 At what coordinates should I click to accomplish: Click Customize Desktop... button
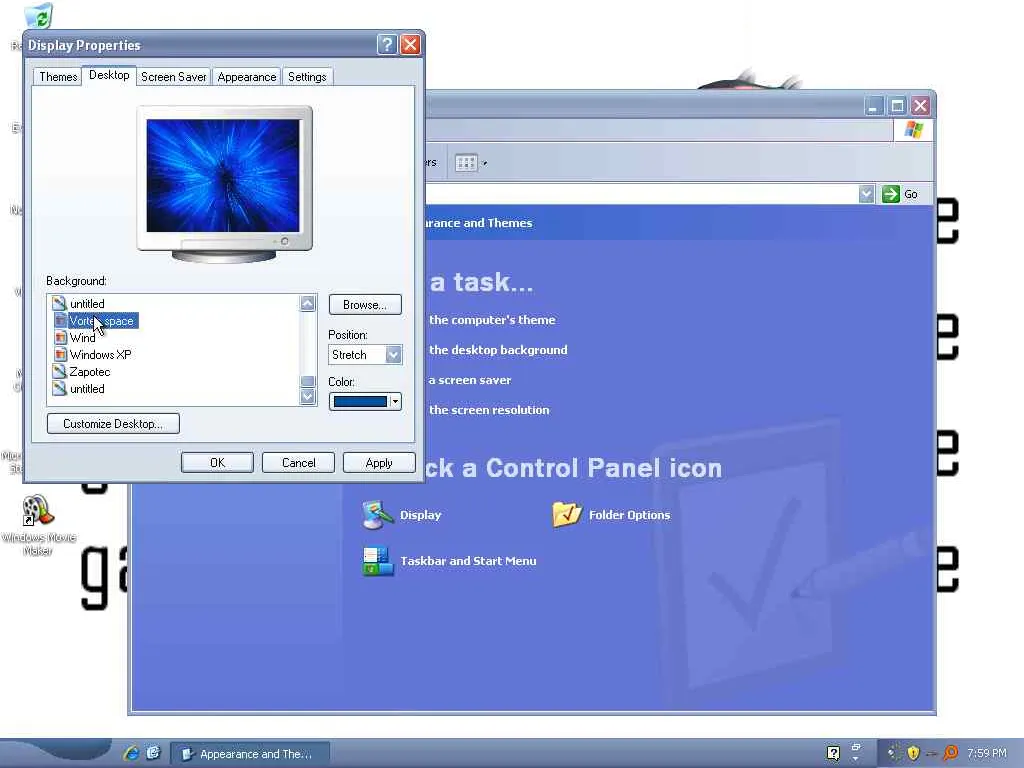(x=113, y=423)
